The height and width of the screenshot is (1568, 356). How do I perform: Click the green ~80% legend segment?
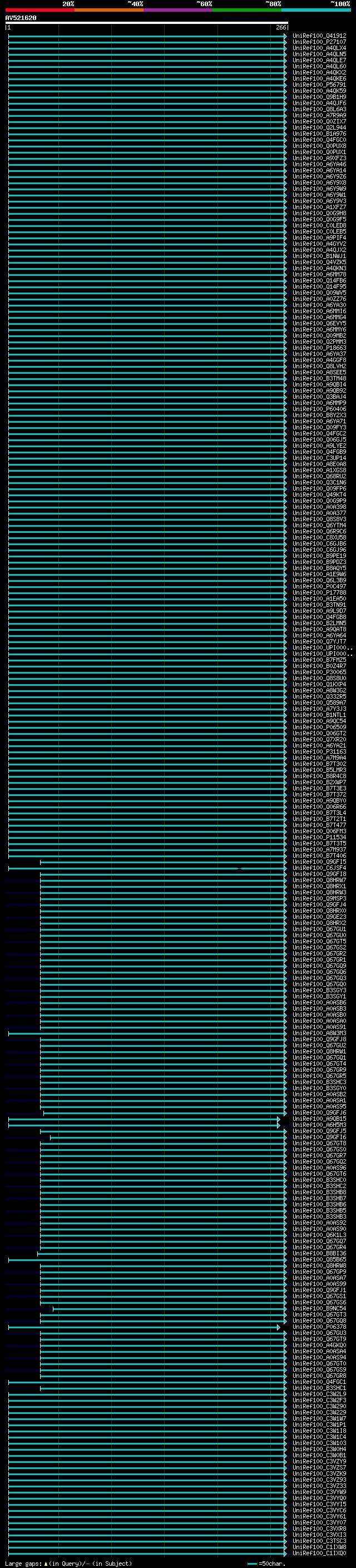point(246,10)
